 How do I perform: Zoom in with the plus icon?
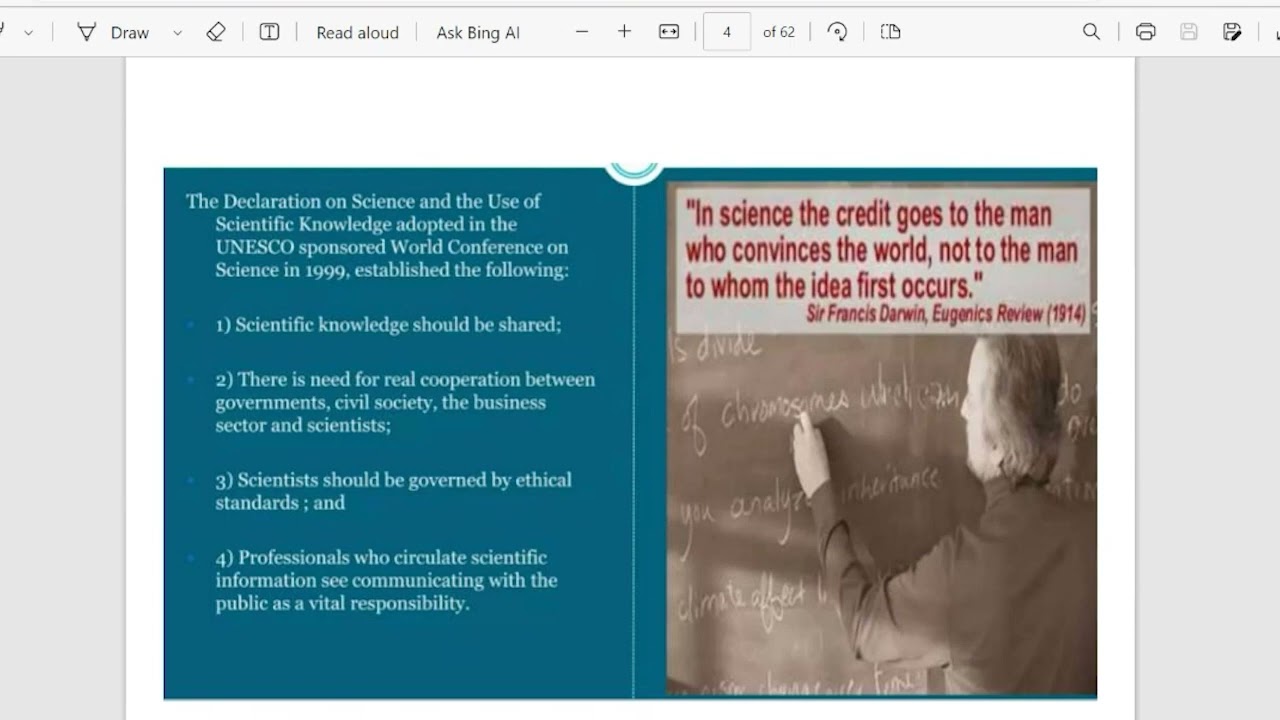coord(625,32)
